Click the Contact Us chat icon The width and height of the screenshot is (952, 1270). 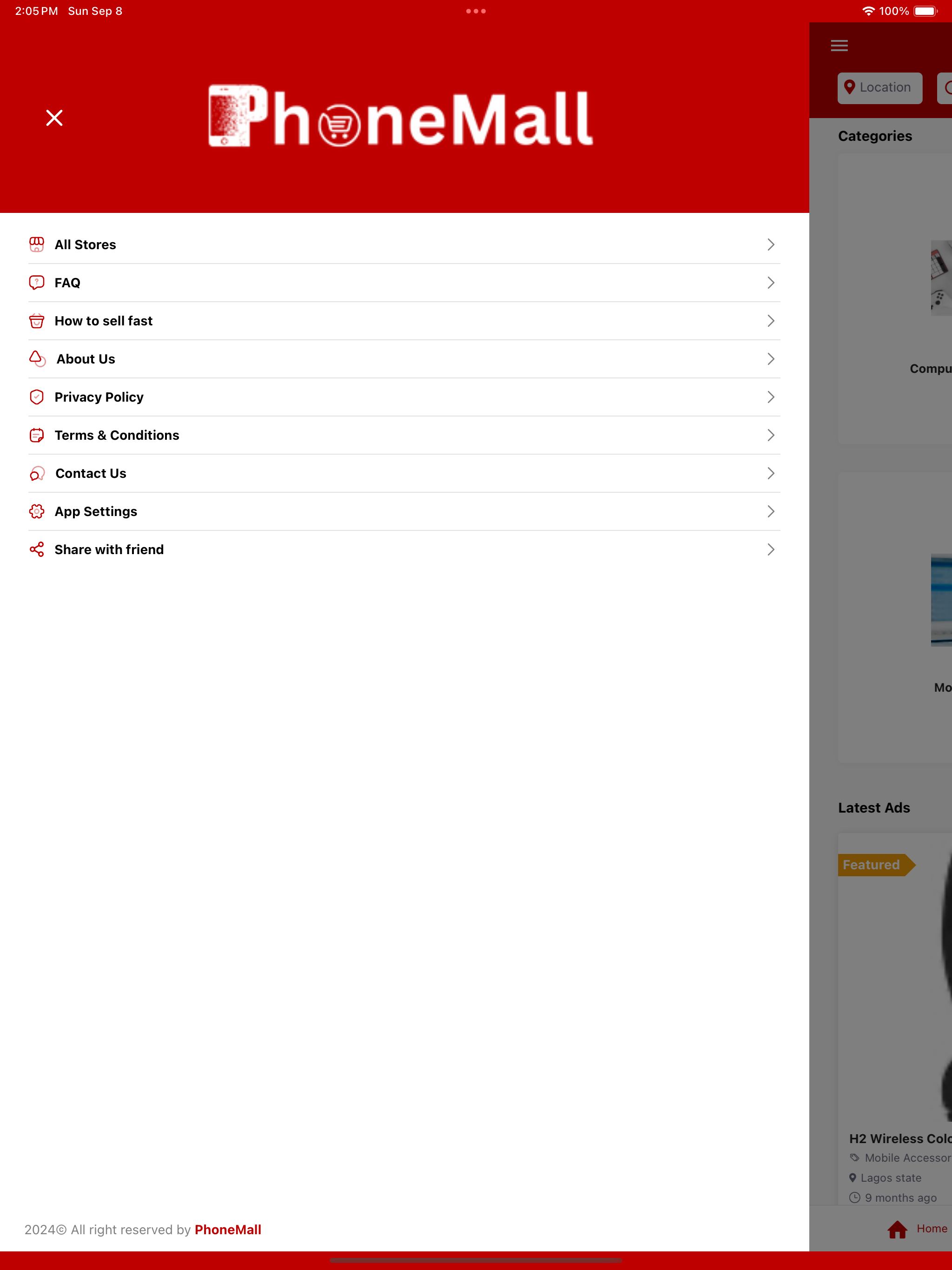(x=37, y=473)
